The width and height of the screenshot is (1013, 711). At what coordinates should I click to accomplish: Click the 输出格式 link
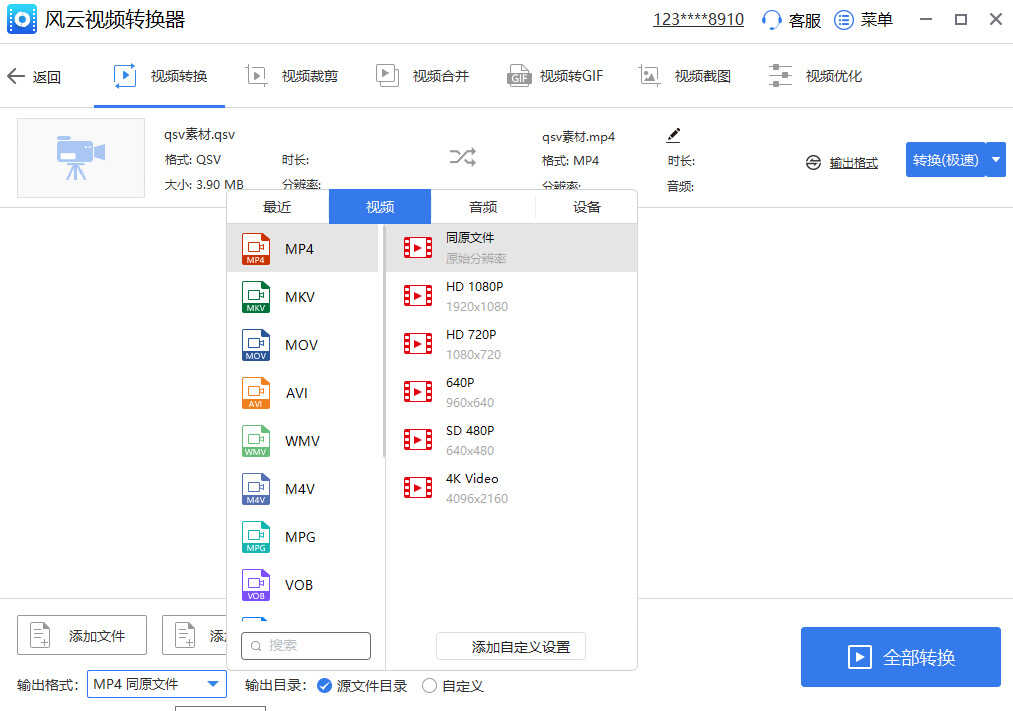pos(853,163)
